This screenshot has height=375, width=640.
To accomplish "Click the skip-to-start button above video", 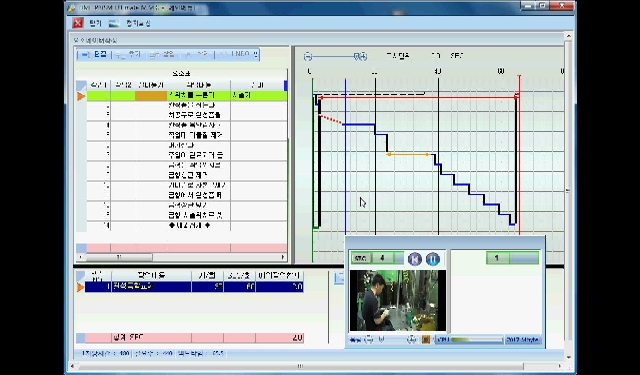I will pyautogui.click(x=415, y=259).
